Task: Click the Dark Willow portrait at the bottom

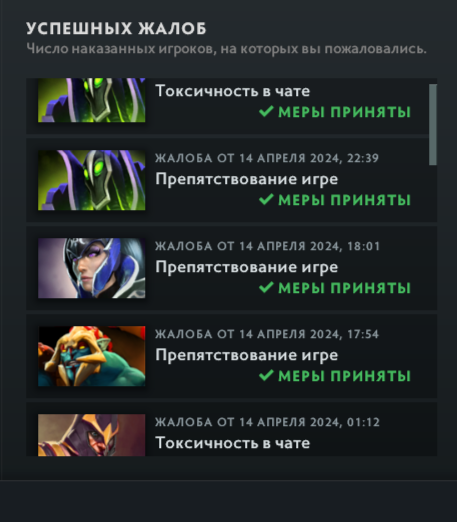Action: coord(92,435)
